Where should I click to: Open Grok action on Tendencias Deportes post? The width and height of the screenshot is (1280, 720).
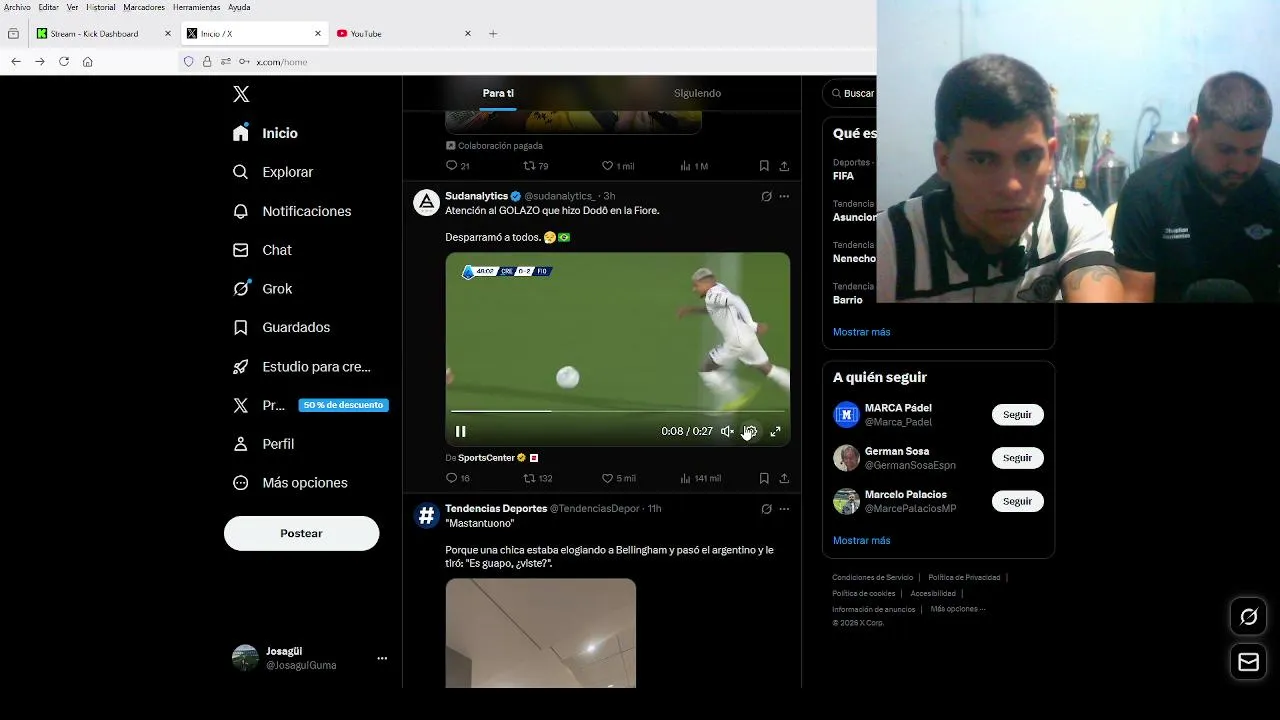766,509
